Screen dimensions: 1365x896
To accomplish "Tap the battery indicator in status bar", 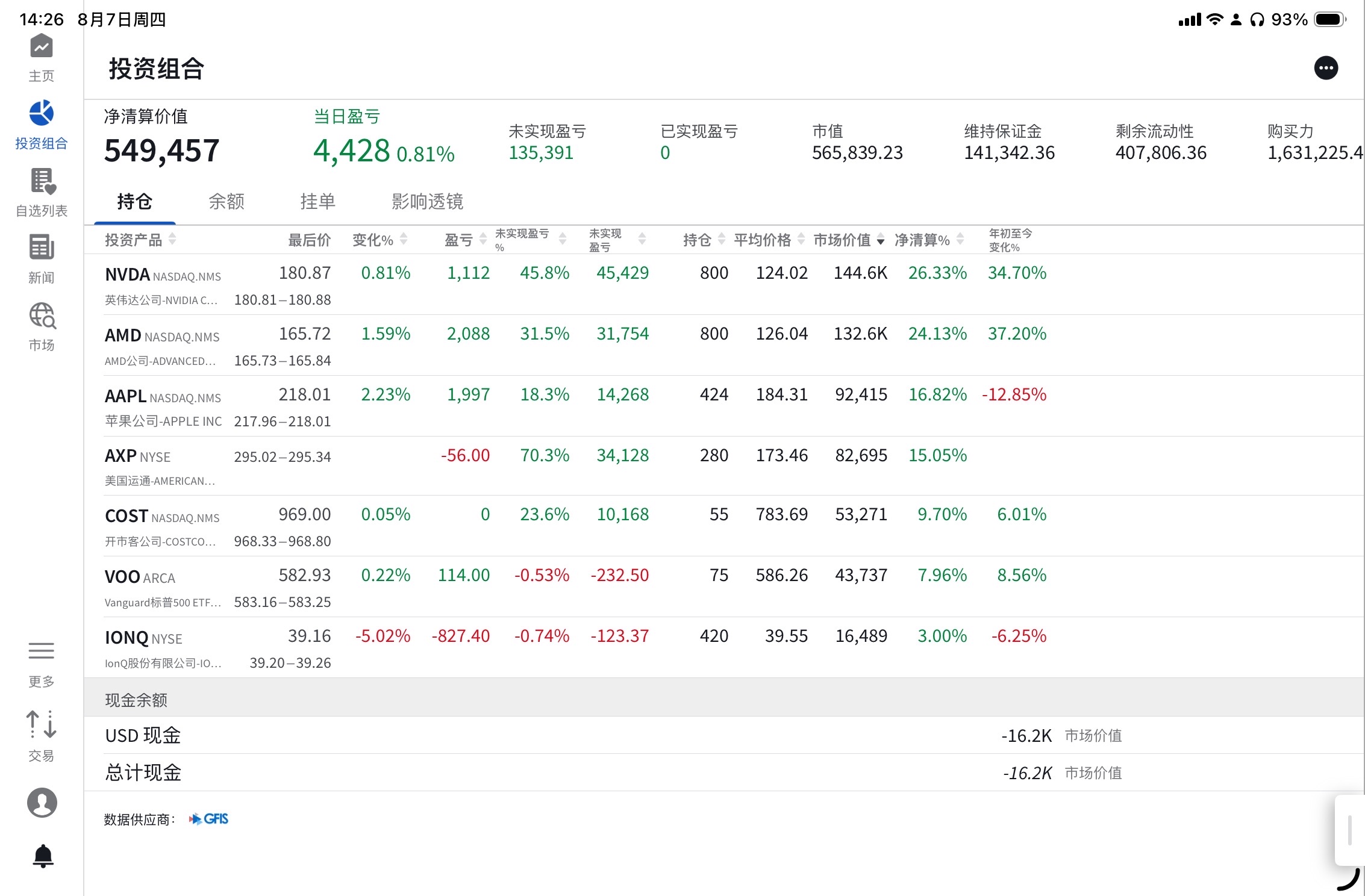I will (1331, 19).
